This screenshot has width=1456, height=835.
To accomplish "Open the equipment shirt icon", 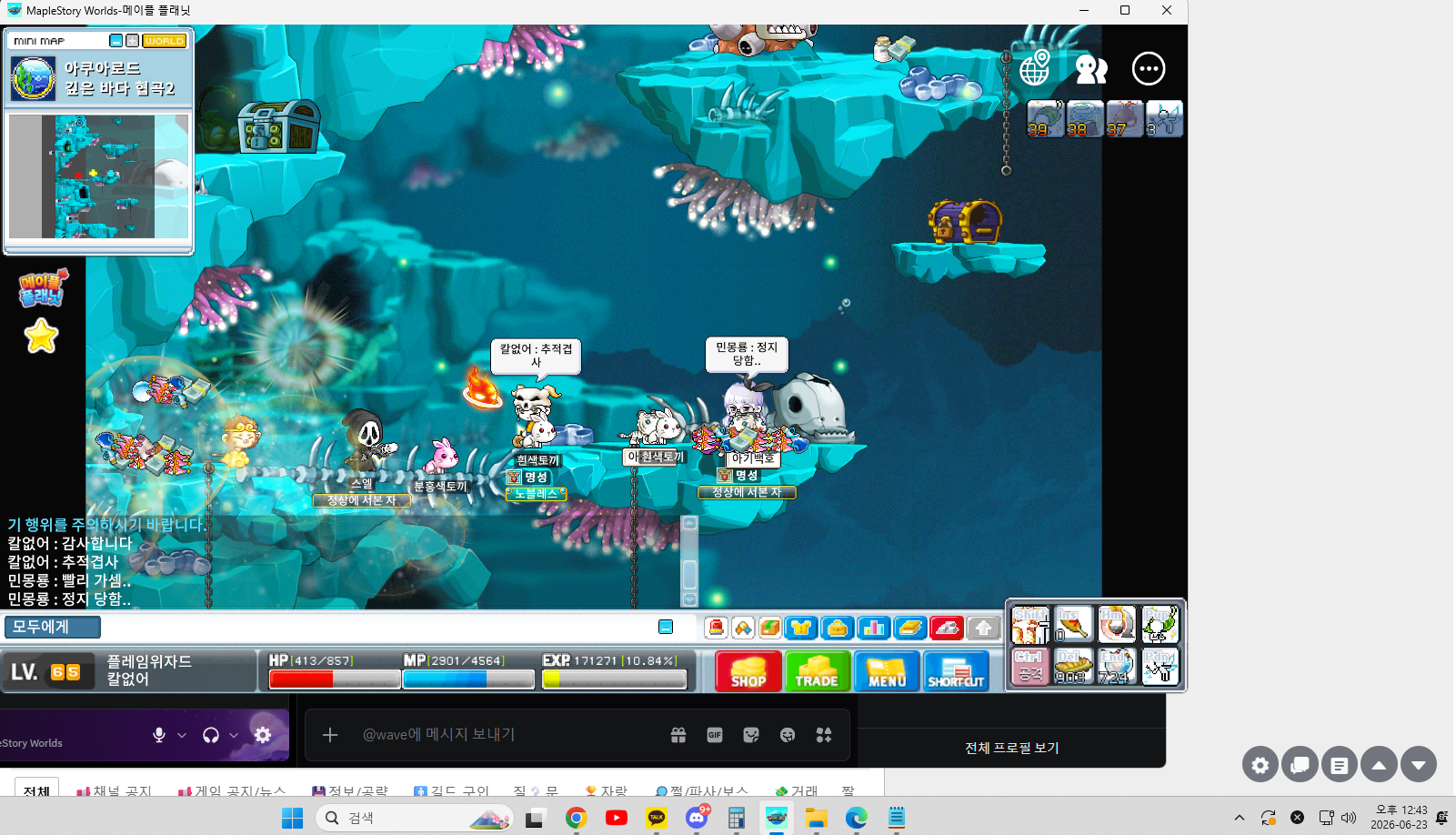I will point(800,628).
